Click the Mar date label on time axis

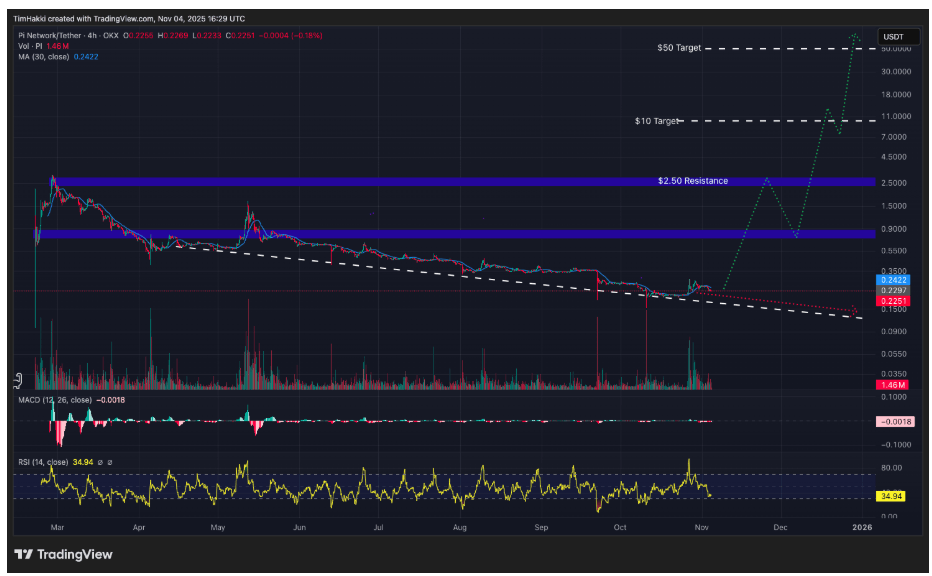click(x=57, y=527)
